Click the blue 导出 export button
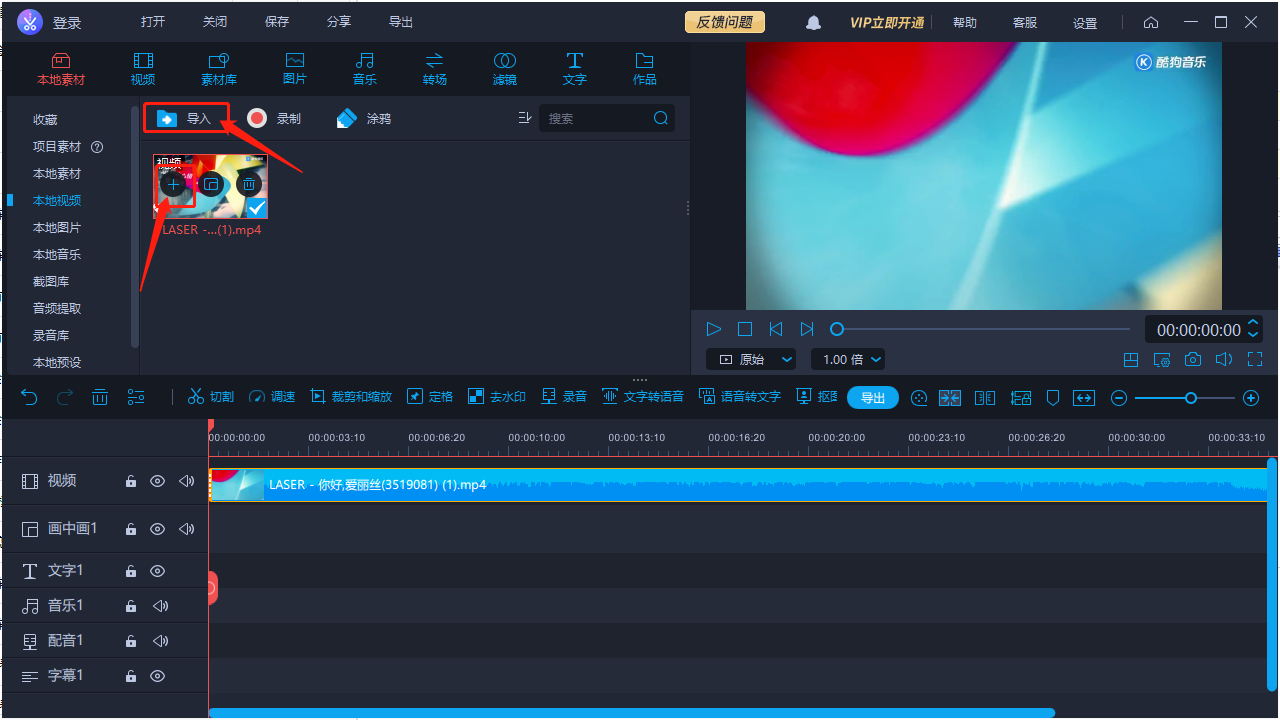Viewport: 1280px width, 720px height. click(x=873, y=398)
